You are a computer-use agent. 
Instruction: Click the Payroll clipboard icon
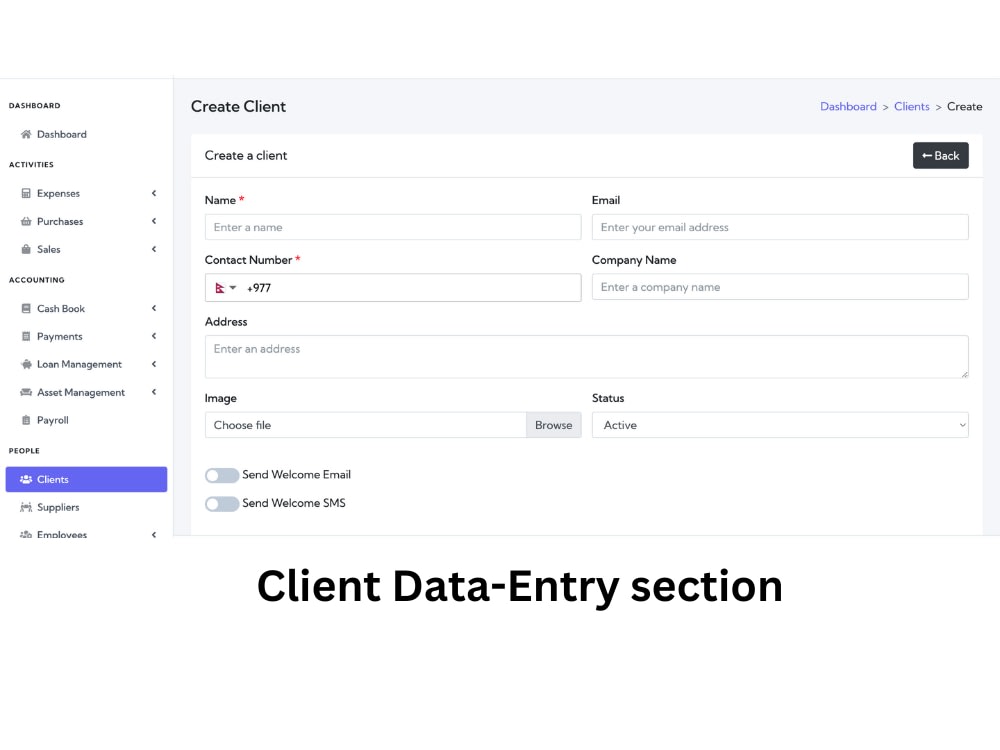pyautogui.click(x=26, y=420)
